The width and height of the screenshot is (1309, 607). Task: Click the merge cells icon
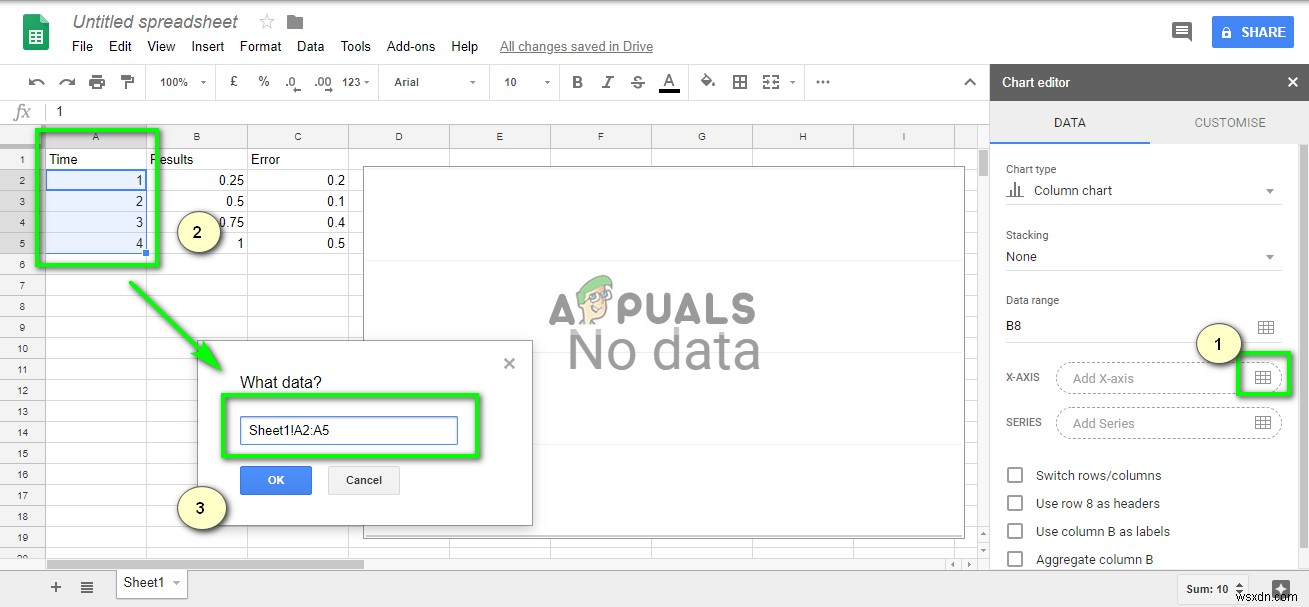tap(770, 82)
